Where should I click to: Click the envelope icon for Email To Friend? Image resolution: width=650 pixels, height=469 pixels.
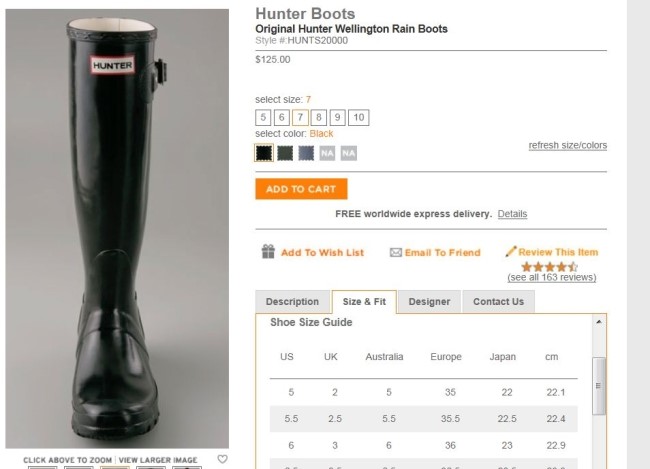[x=396, y=252]
